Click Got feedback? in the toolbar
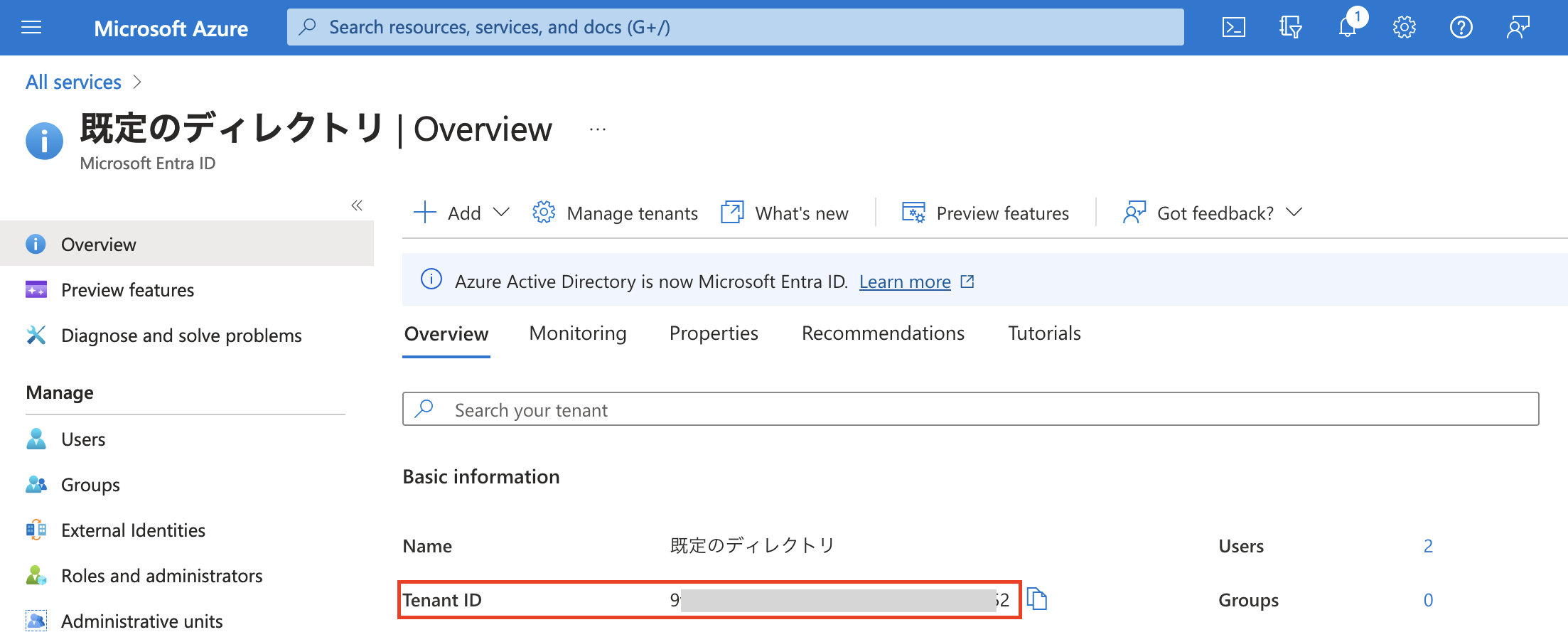Screen dimensions: 1568x637 coord(1215,213)
